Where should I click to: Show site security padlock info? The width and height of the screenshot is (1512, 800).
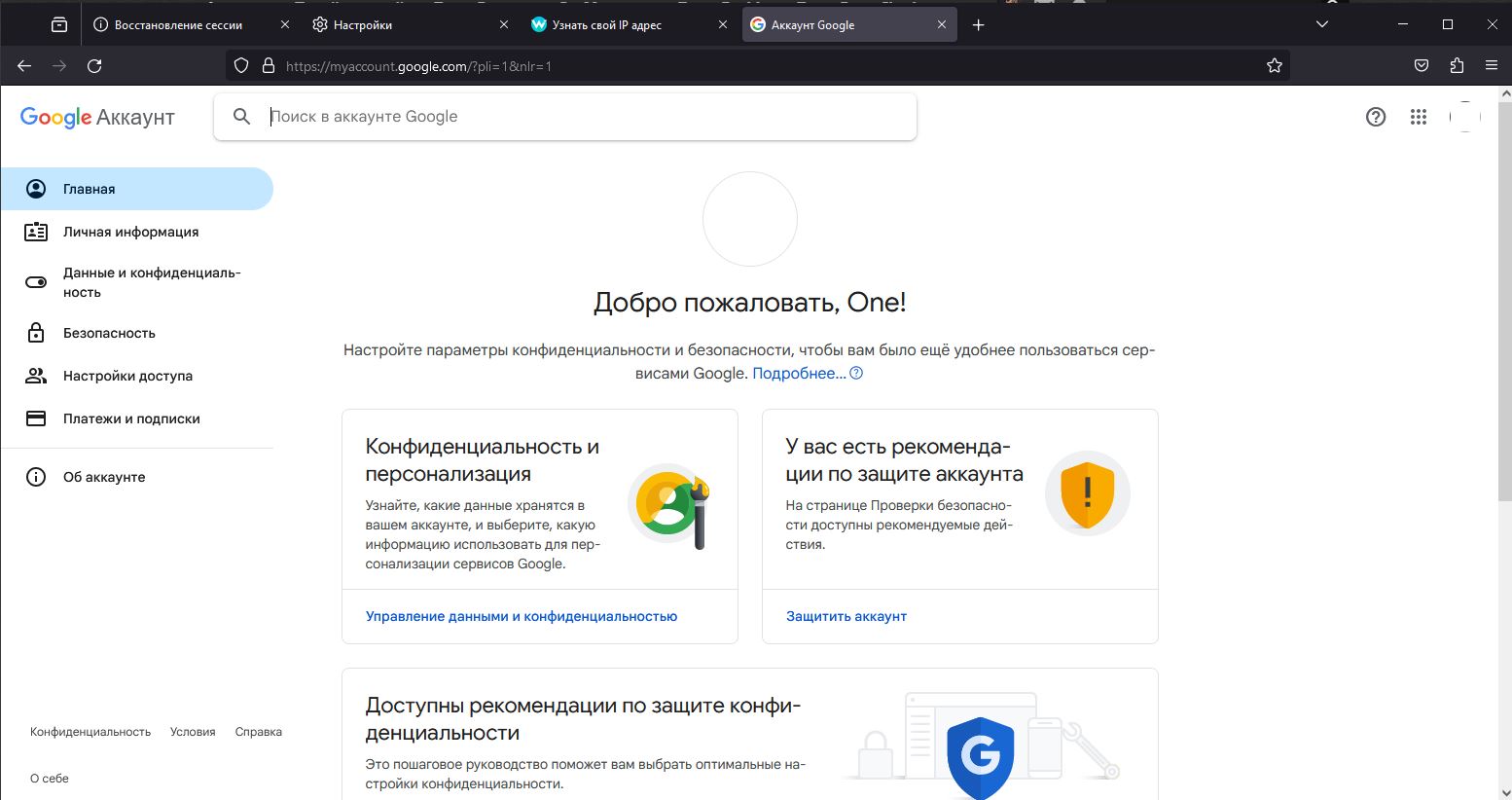(x=269, y=66)
